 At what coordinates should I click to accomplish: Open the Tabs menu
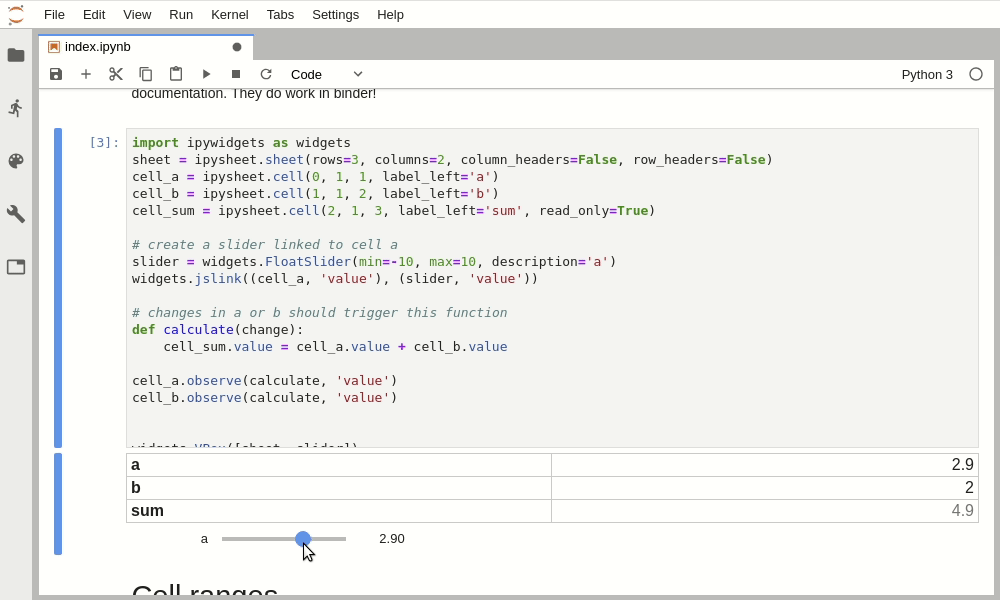(280, 15)
